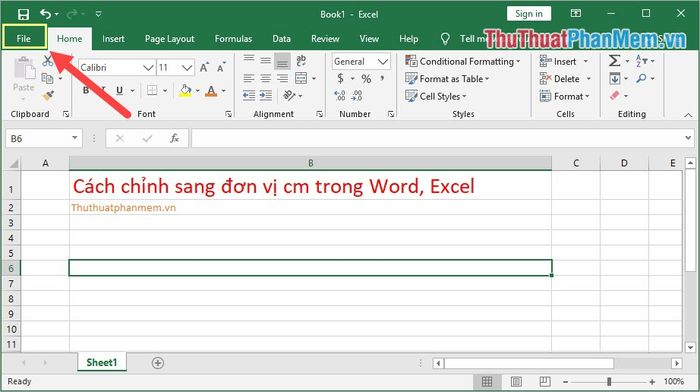Open the Calibri font name dropdown
This screenshot has width=700, height=392.
tap(148, 67)
